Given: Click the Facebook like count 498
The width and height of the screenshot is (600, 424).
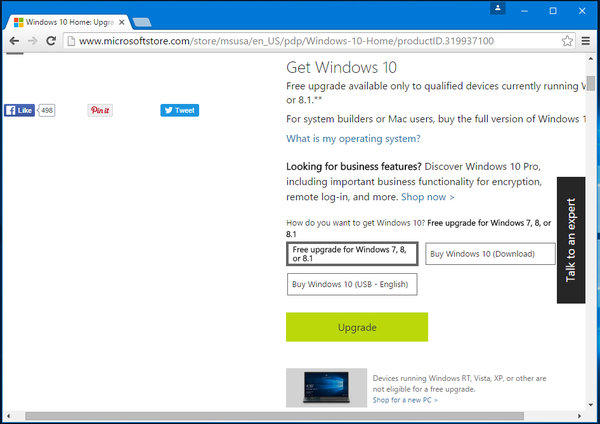Looking at the screenshot, I should (x=47, y=110).
